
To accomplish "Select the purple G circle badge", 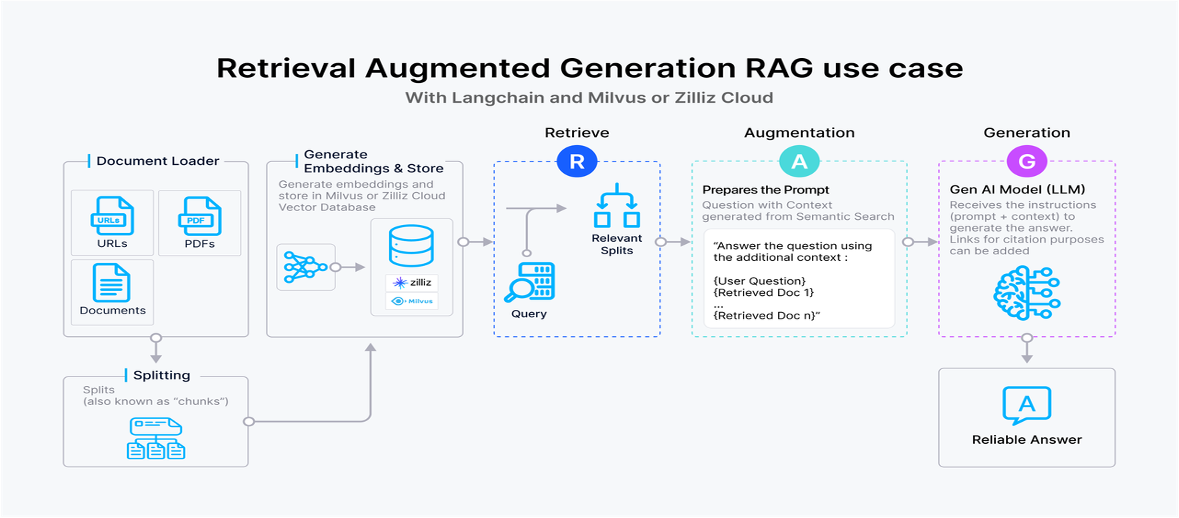I will click(x=1026, y=162).
